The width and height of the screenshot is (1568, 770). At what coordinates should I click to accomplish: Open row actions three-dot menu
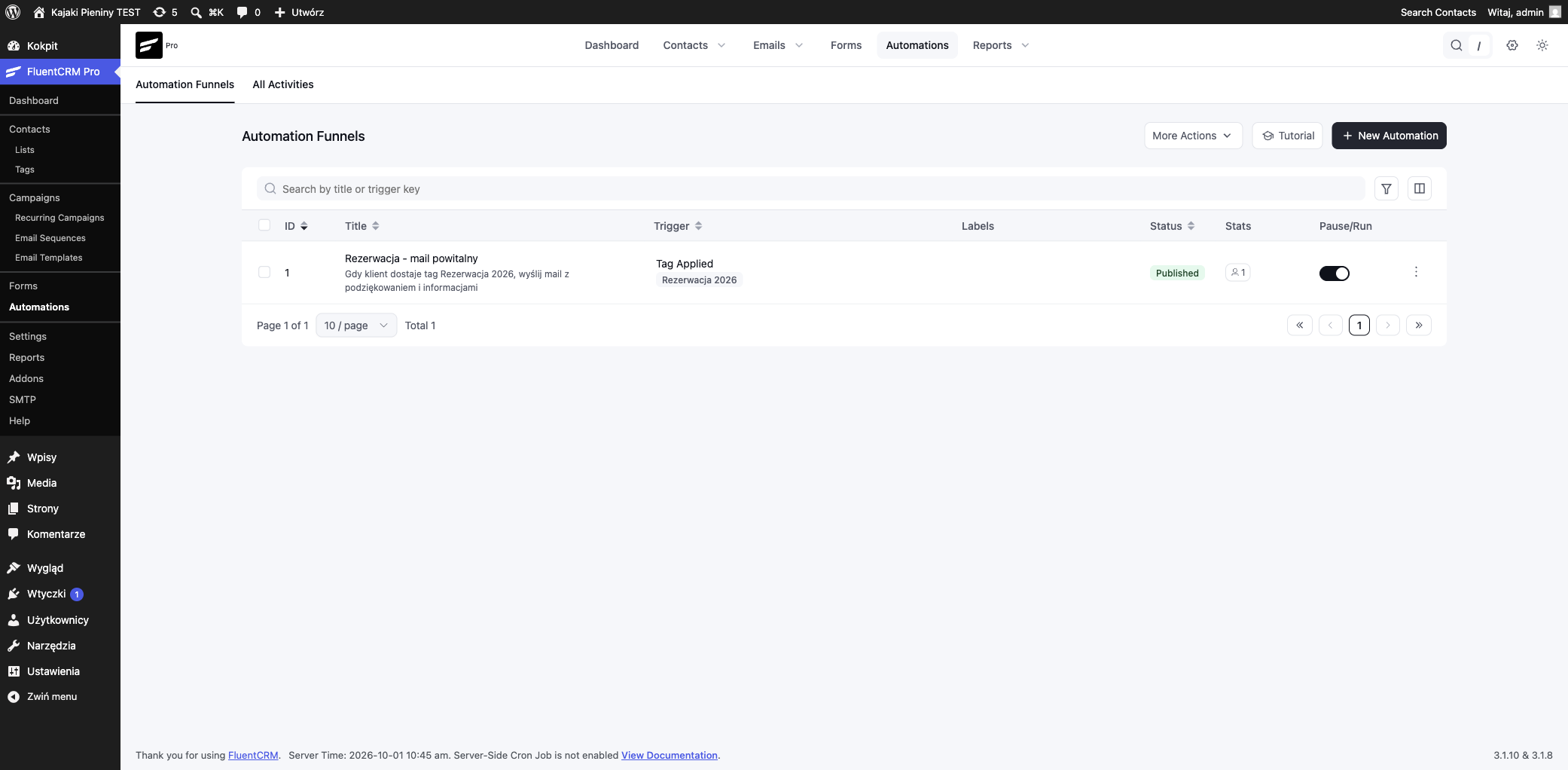click(1416, 272)
